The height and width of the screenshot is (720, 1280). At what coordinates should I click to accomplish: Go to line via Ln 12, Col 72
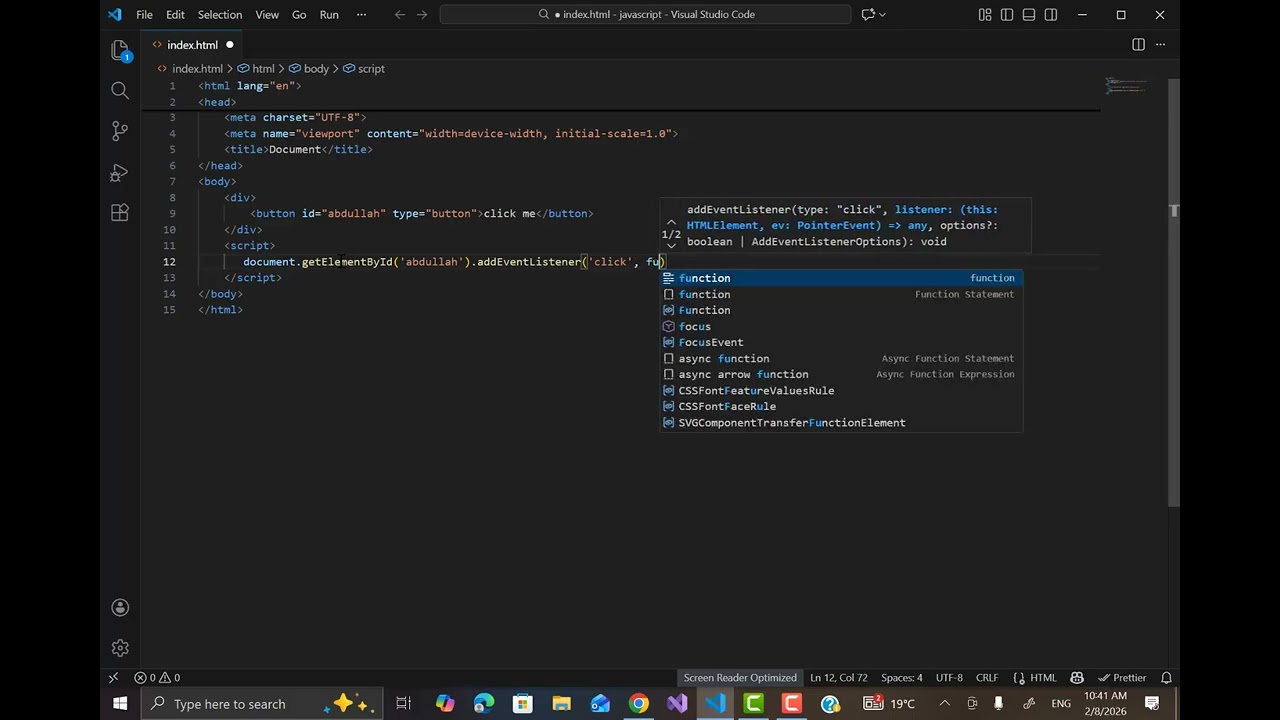838,677
